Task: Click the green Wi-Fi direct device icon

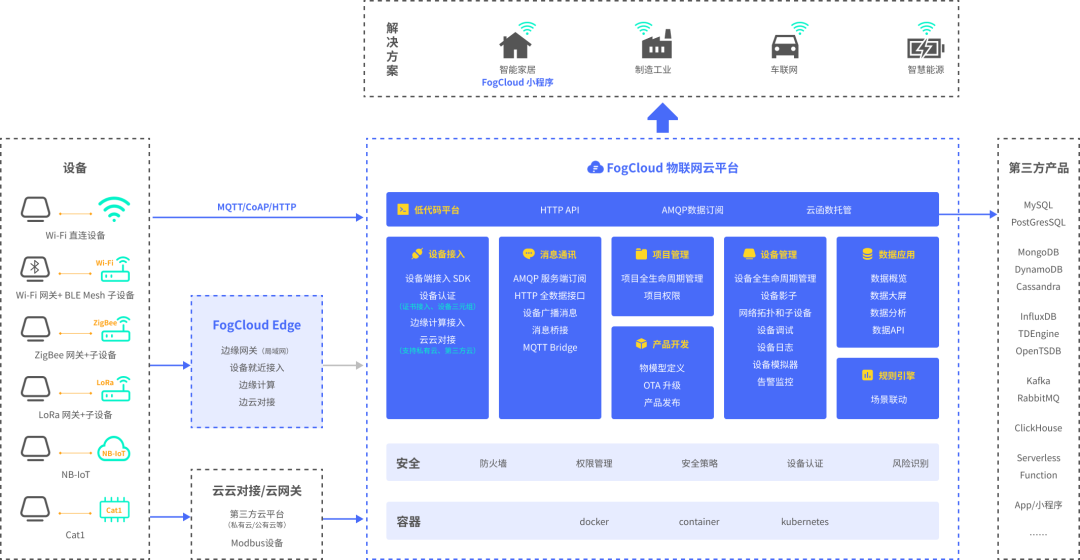Action: [x=113, y=210]
